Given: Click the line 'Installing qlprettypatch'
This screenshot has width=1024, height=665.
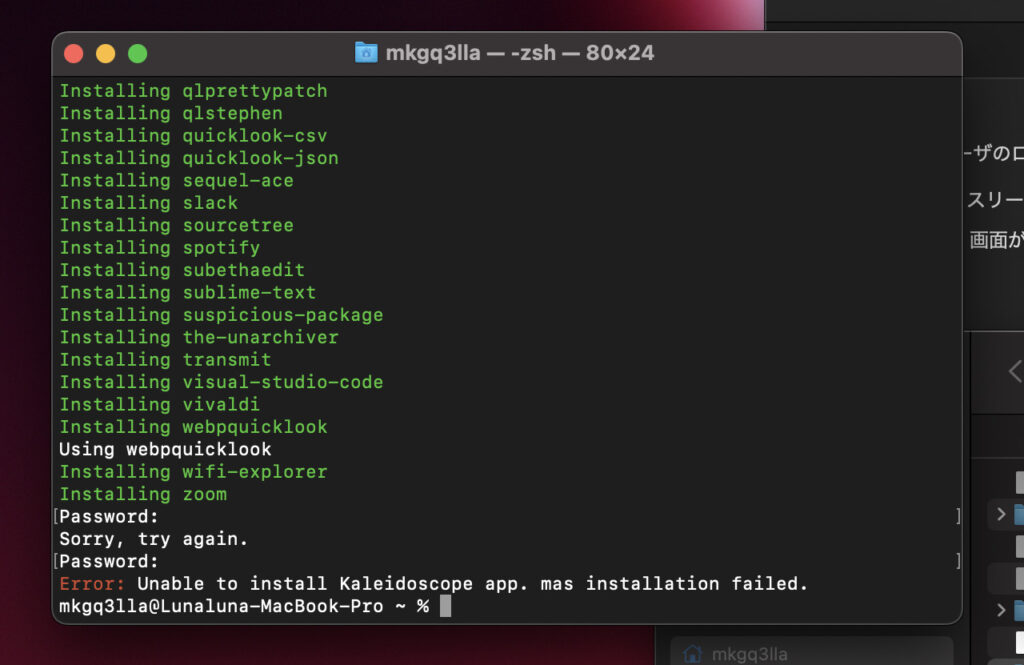Looking at the screenshot, I should pos(193,91).
